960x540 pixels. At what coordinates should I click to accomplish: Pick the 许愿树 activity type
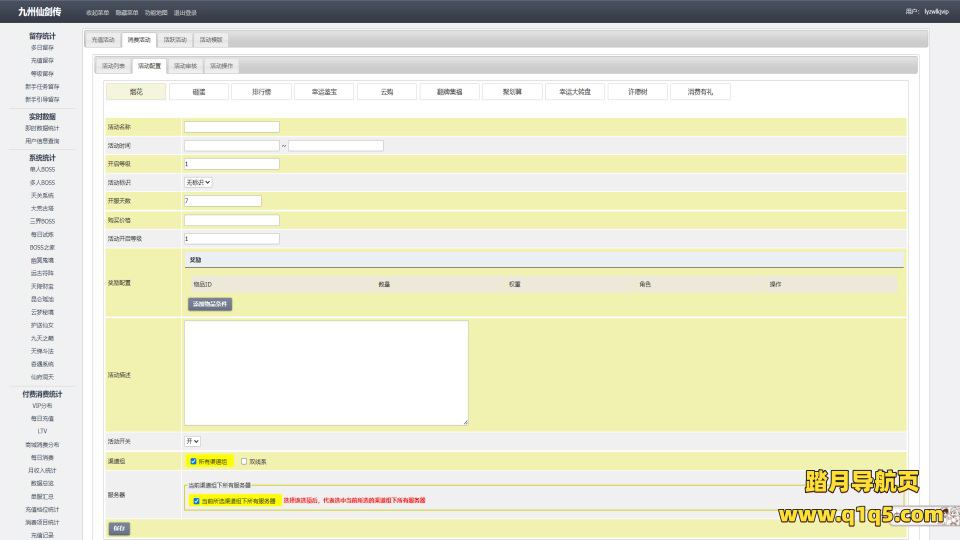(x=637, y=91)
